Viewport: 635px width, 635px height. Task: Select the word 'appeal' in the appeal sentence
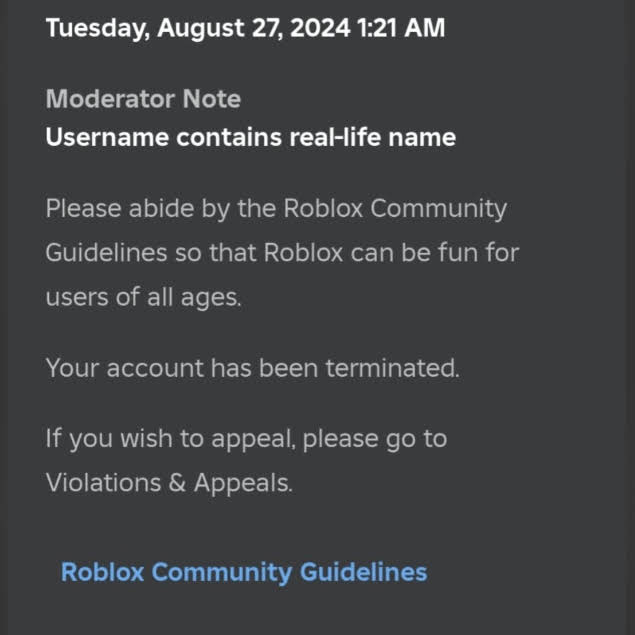(x=253, y=440)
